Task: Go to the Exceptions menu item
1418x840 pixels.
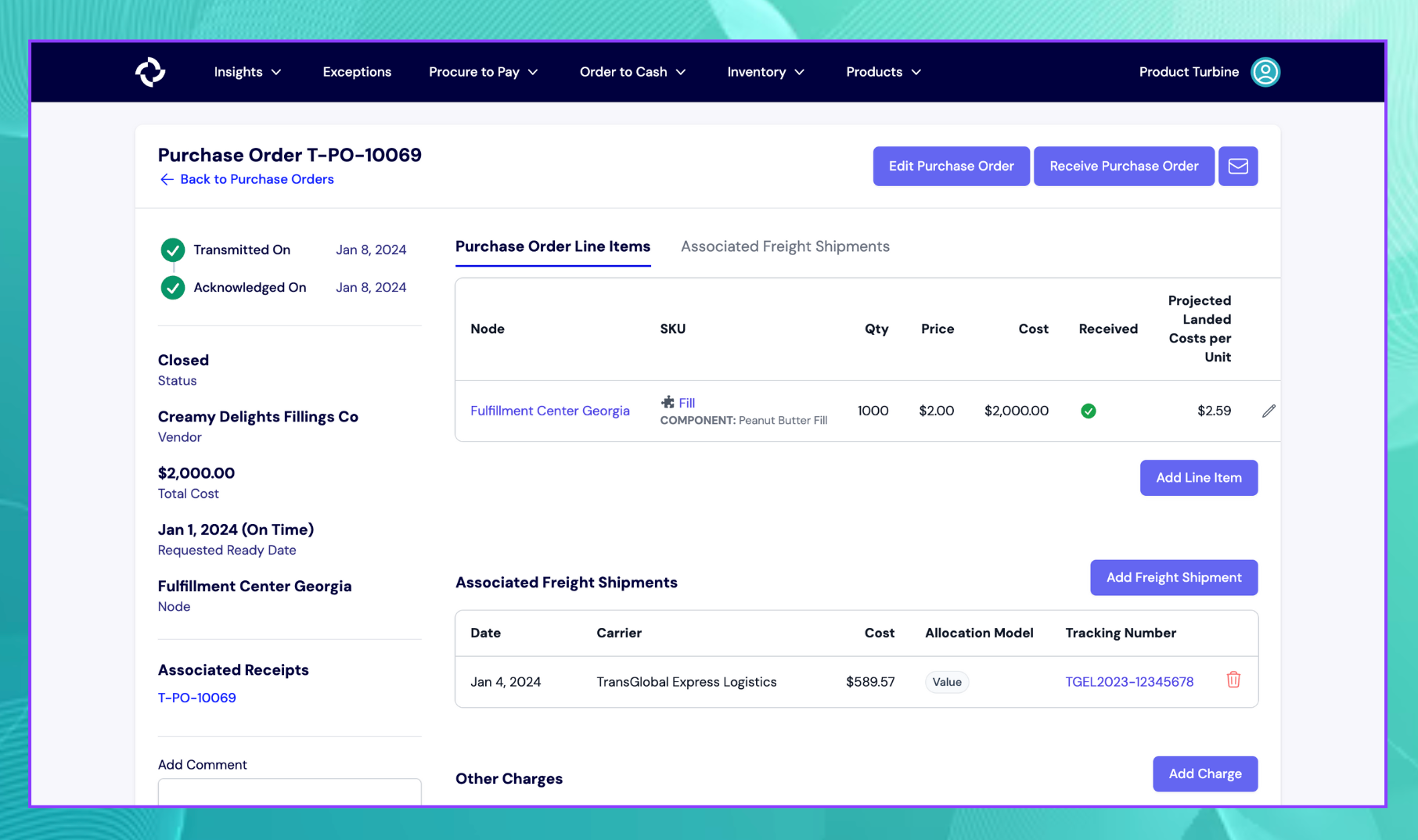Action: [x=357, y=72]
